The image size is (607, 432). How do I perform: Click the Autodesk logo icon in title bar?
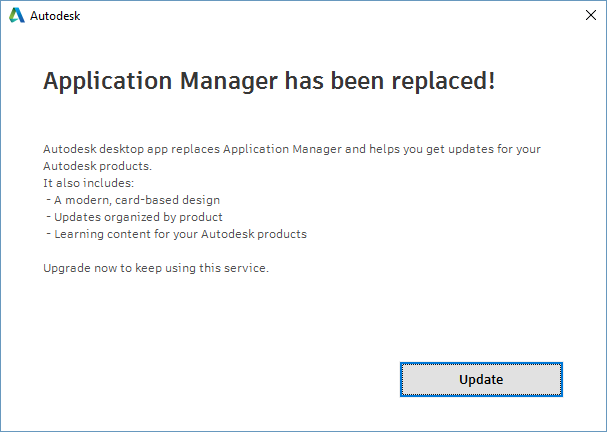17,15
